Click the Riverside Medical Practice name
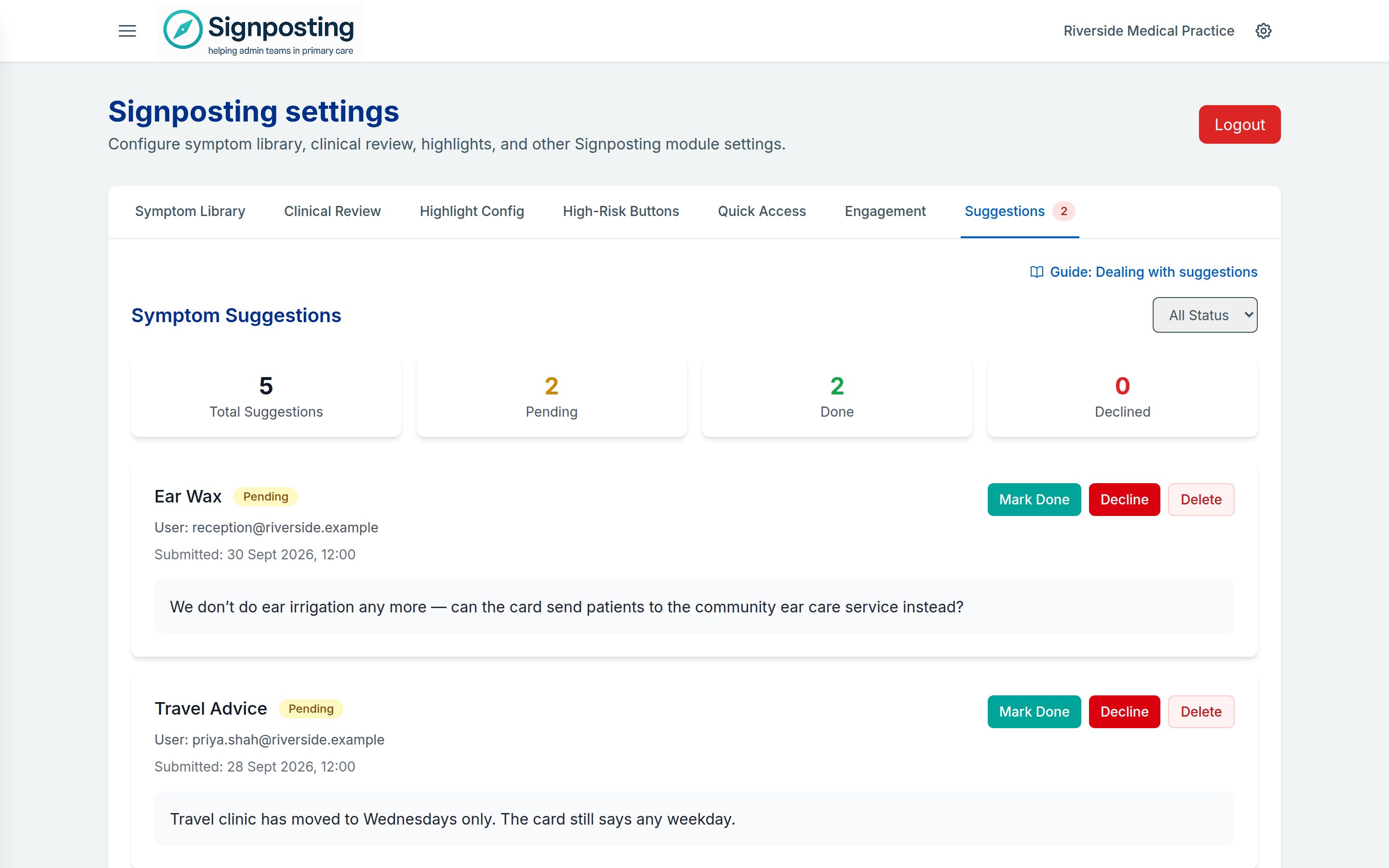The image size is (1389, 868). 1148,31
